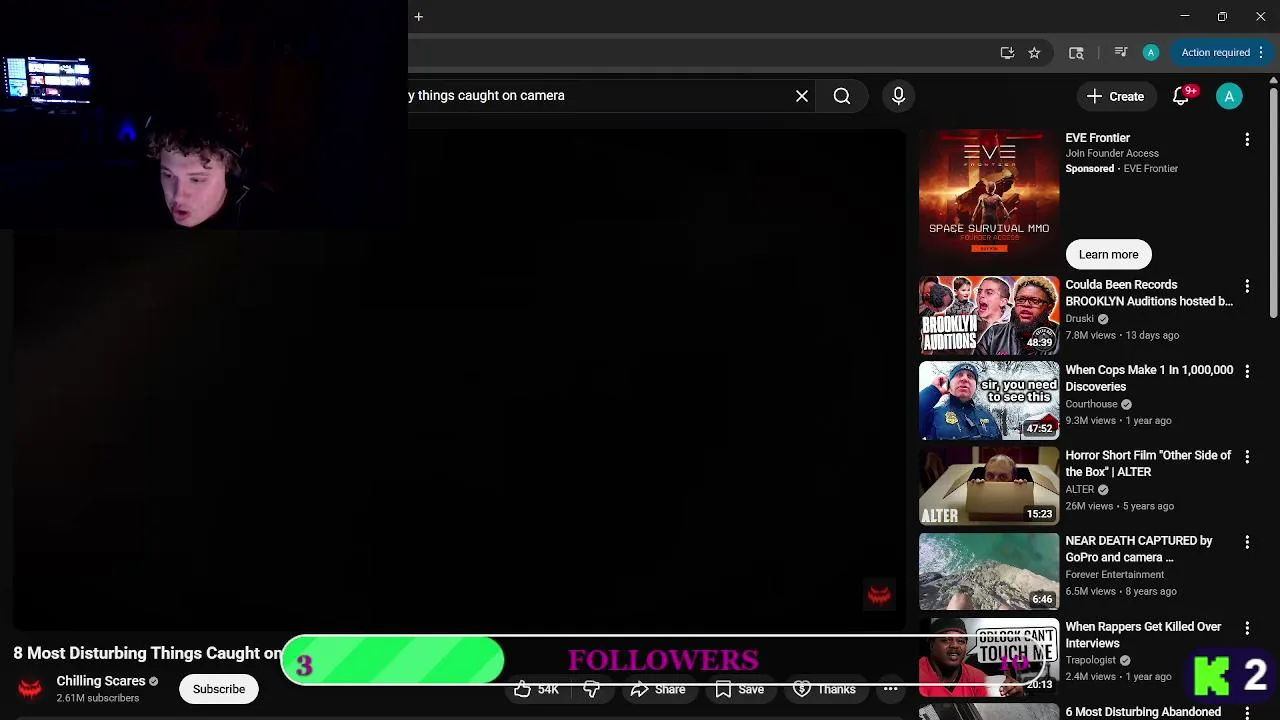Dislike the video with thumbs down
Screen dimensions: 1280x720
click(592, 689)
